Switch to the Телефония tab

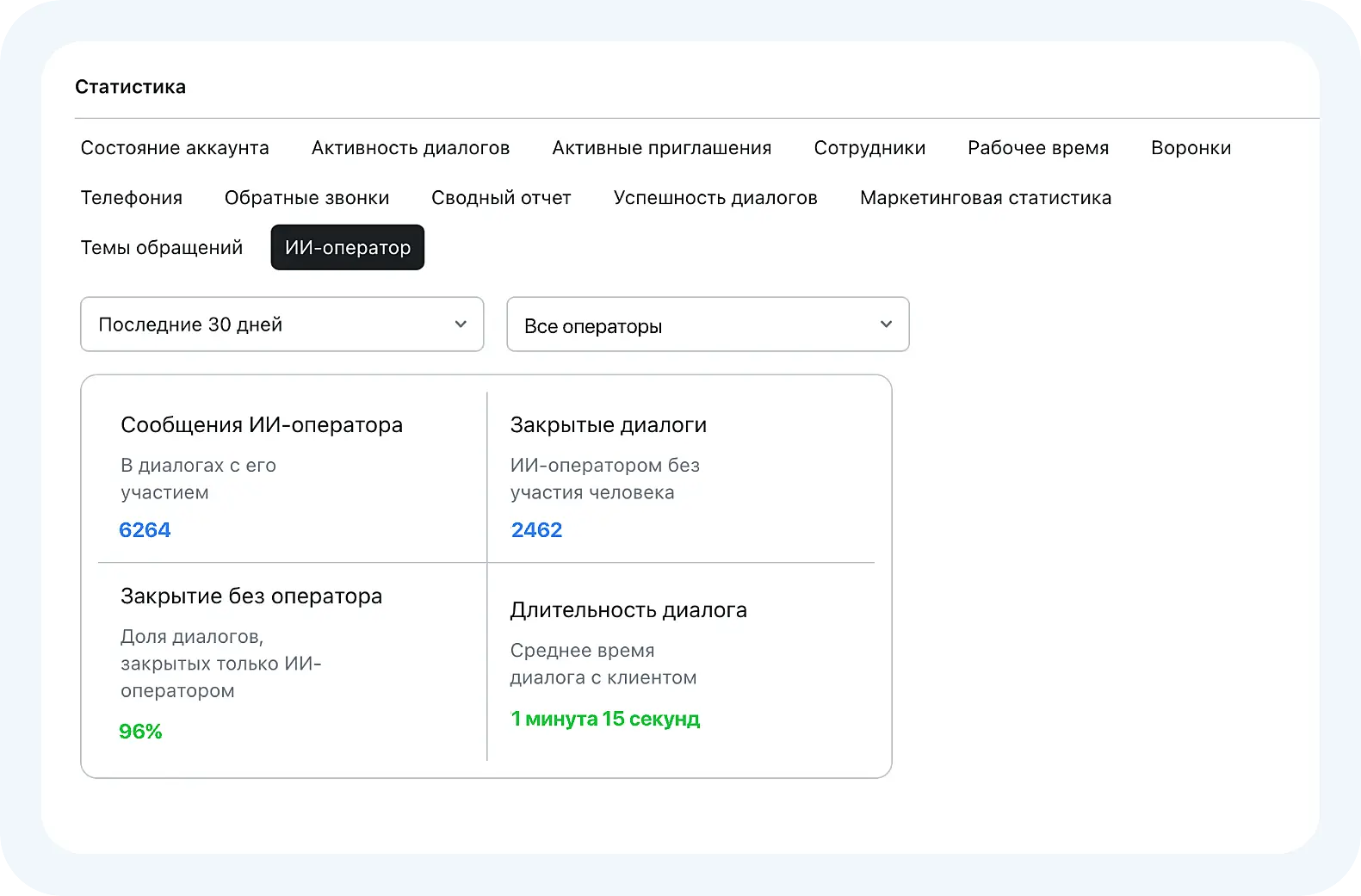click(132, 198)
